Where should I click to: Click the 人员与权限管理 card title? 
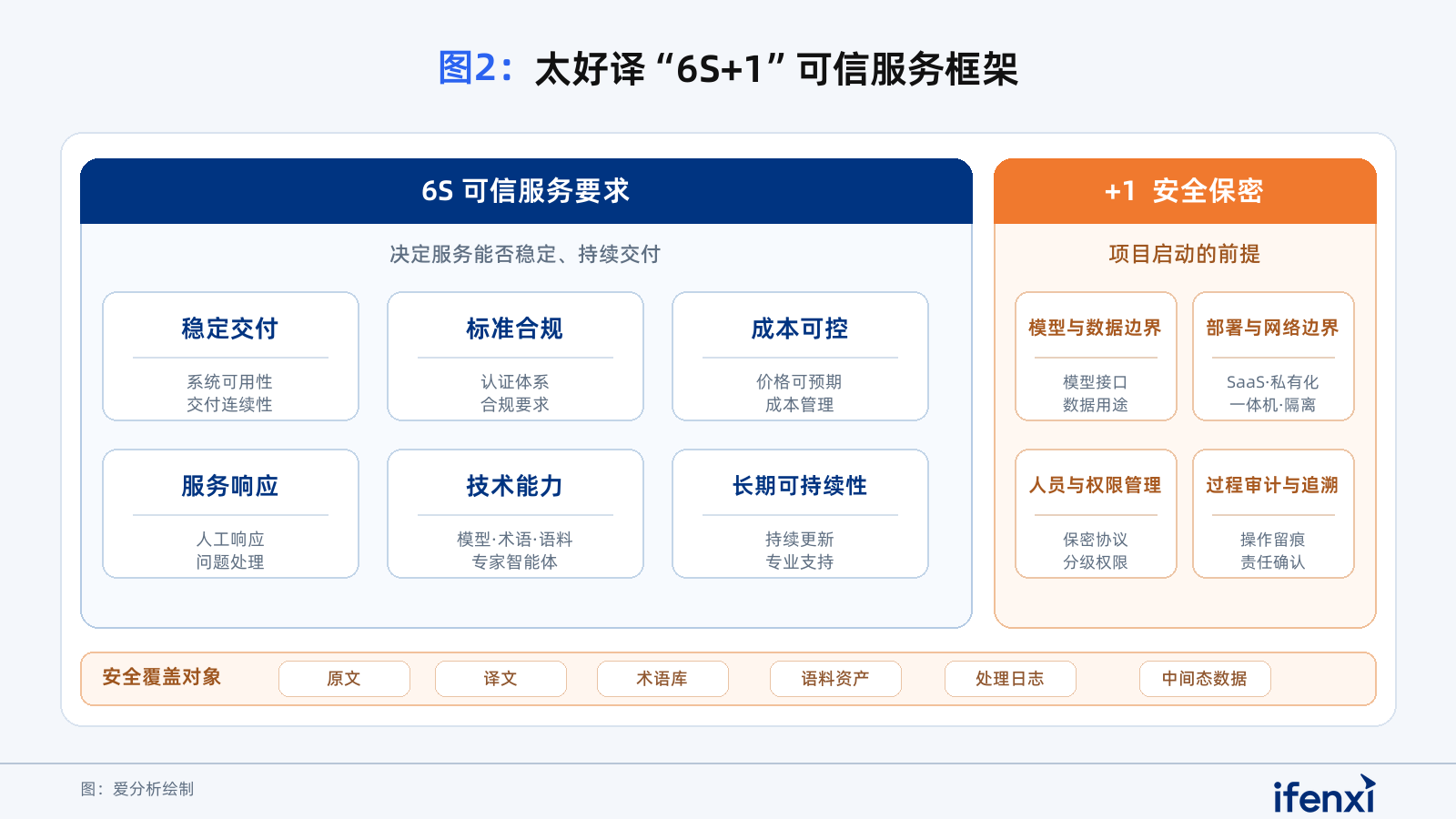[1096, 485]
